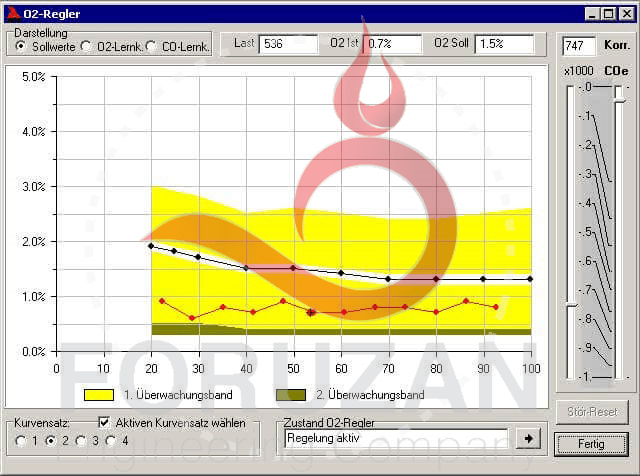Click the '2. Überwachungsband' legend label
This screenshot has height=476, width=640.
point(370,395)
